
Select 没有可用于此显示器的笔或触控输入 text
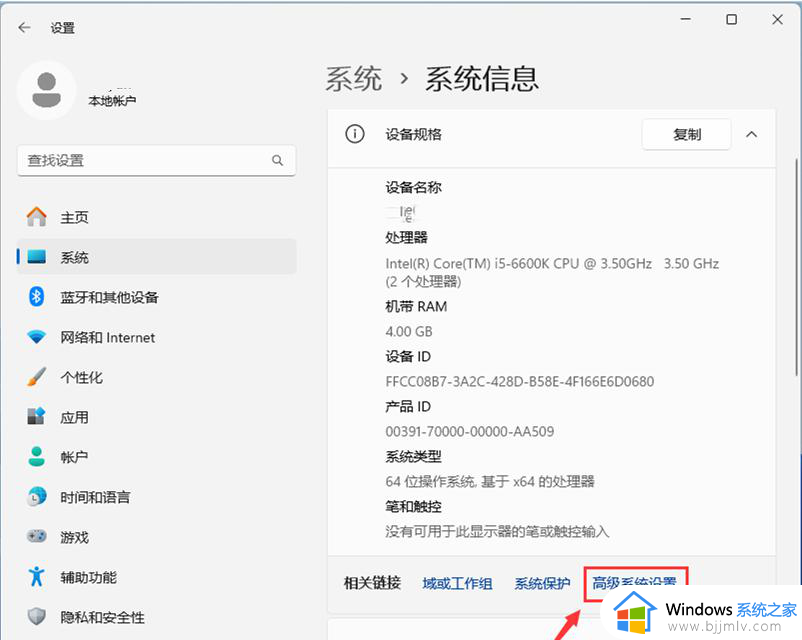click(x=497, y=532)
